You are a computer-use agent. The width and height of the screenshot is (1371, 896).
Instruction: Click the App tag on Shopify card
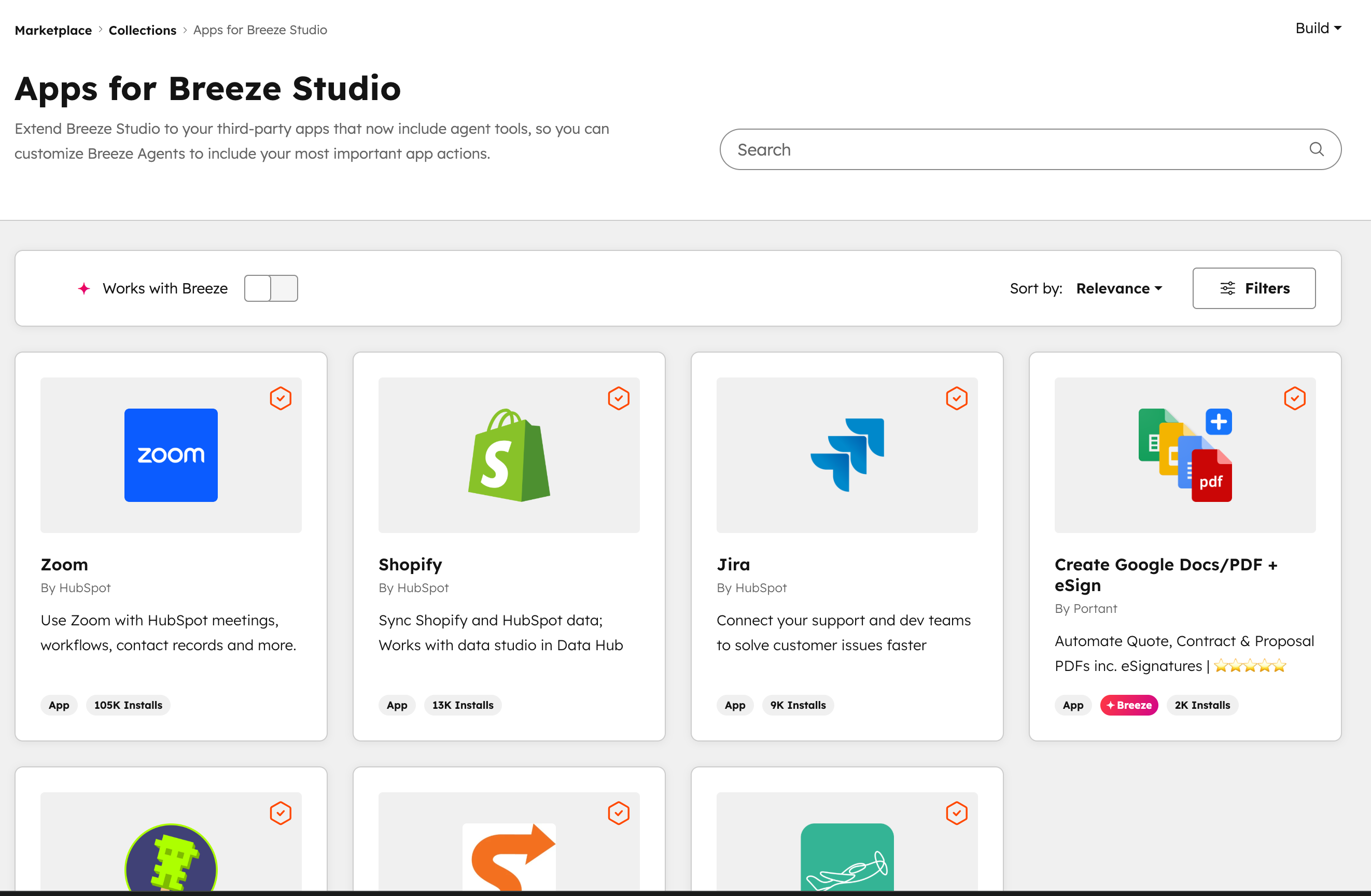pyautogui.click(x=397, y=705)
